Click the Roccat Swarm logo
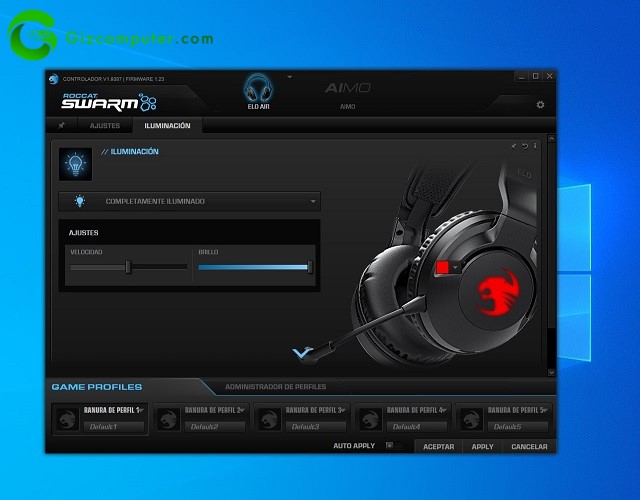The height and width of the screenshot is (500, 640). [x=108, y=102]
